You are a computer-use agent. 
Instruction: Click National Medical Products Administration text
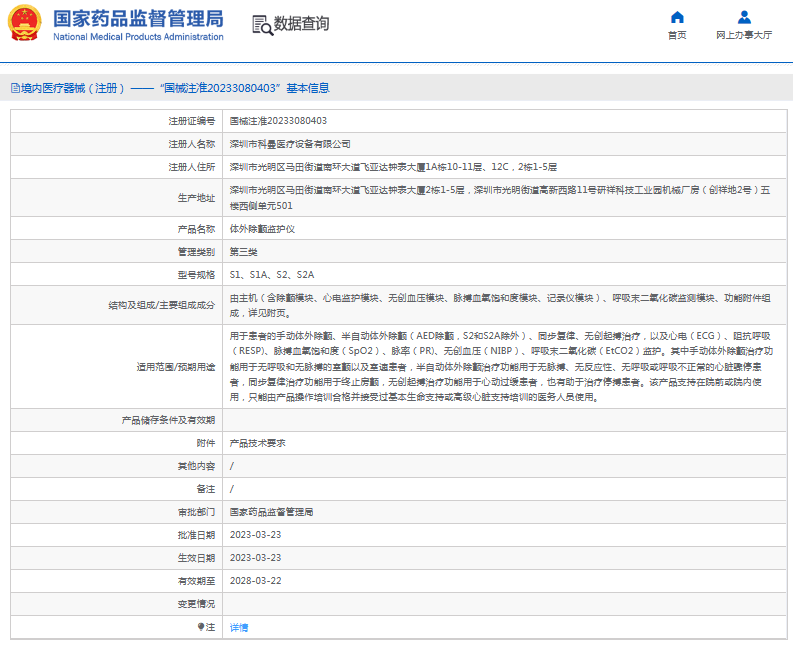click(138, 37)
